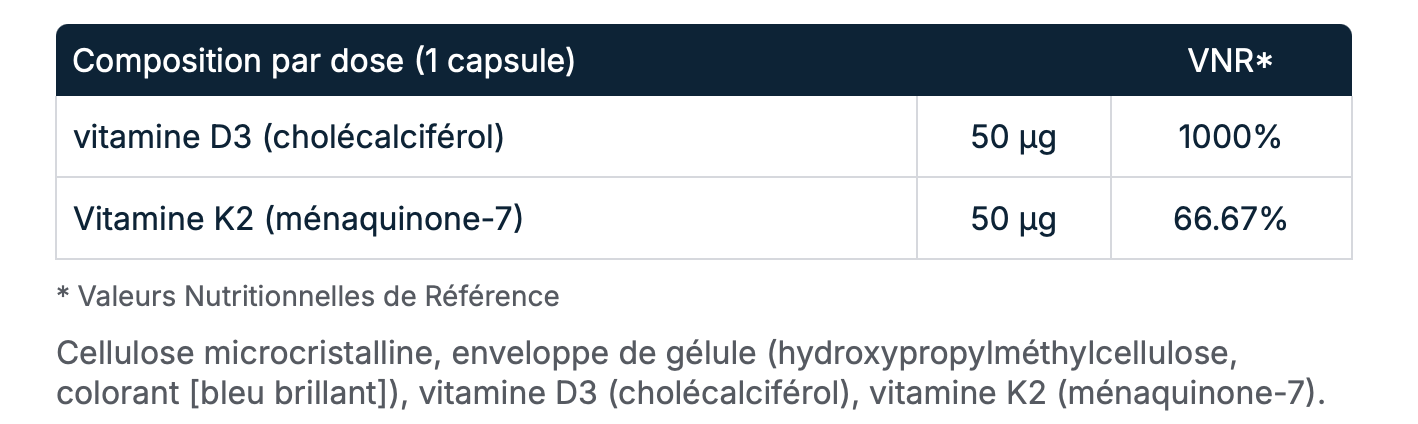Click the 50 µg value for Vitamine K2
1418x424 pixels.
click(1013, 219)
